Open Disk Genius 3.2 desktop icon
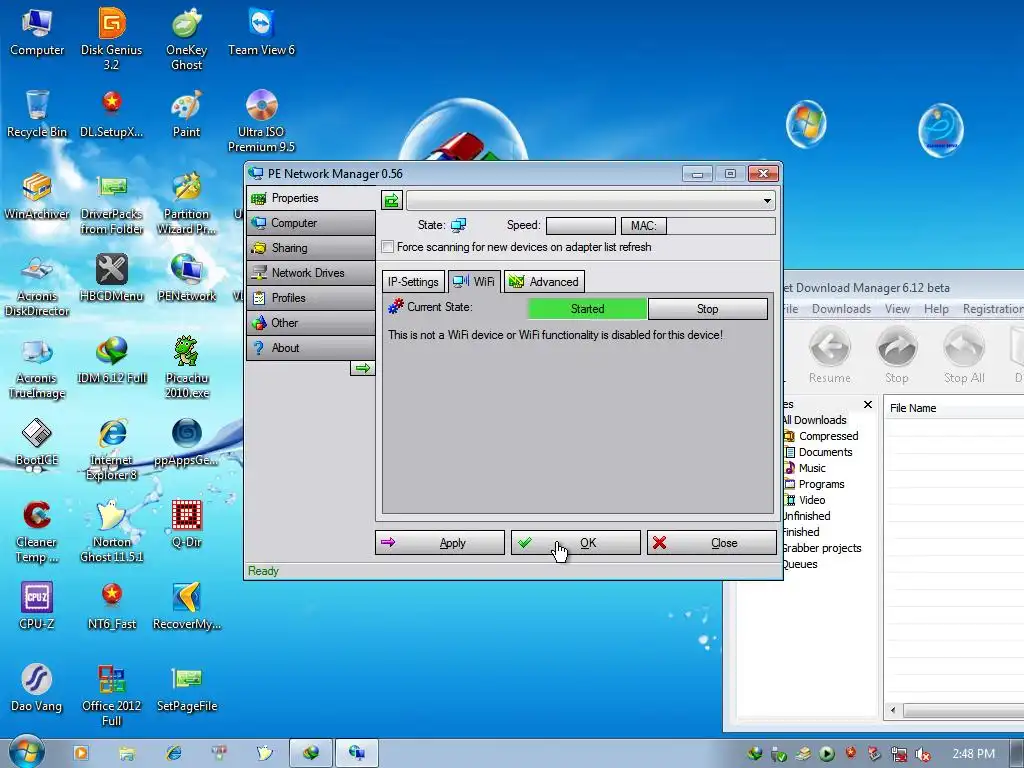Image resolution: width=1024 pixels, height=768 pixels. pyautogui.click(x=112, y=39)
